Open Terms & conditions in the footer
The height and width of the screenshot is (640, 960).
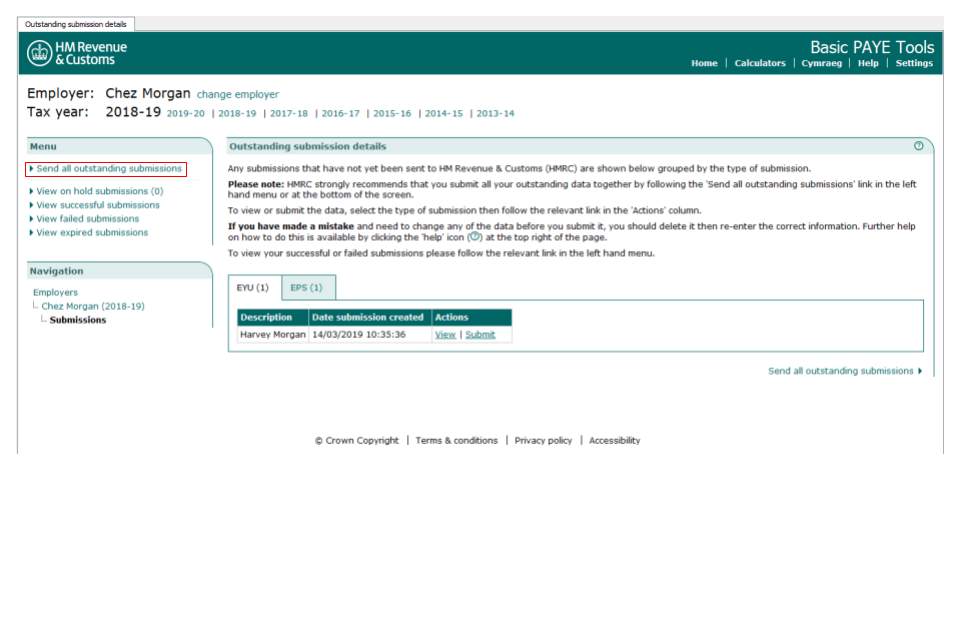[x=457, y=440]
